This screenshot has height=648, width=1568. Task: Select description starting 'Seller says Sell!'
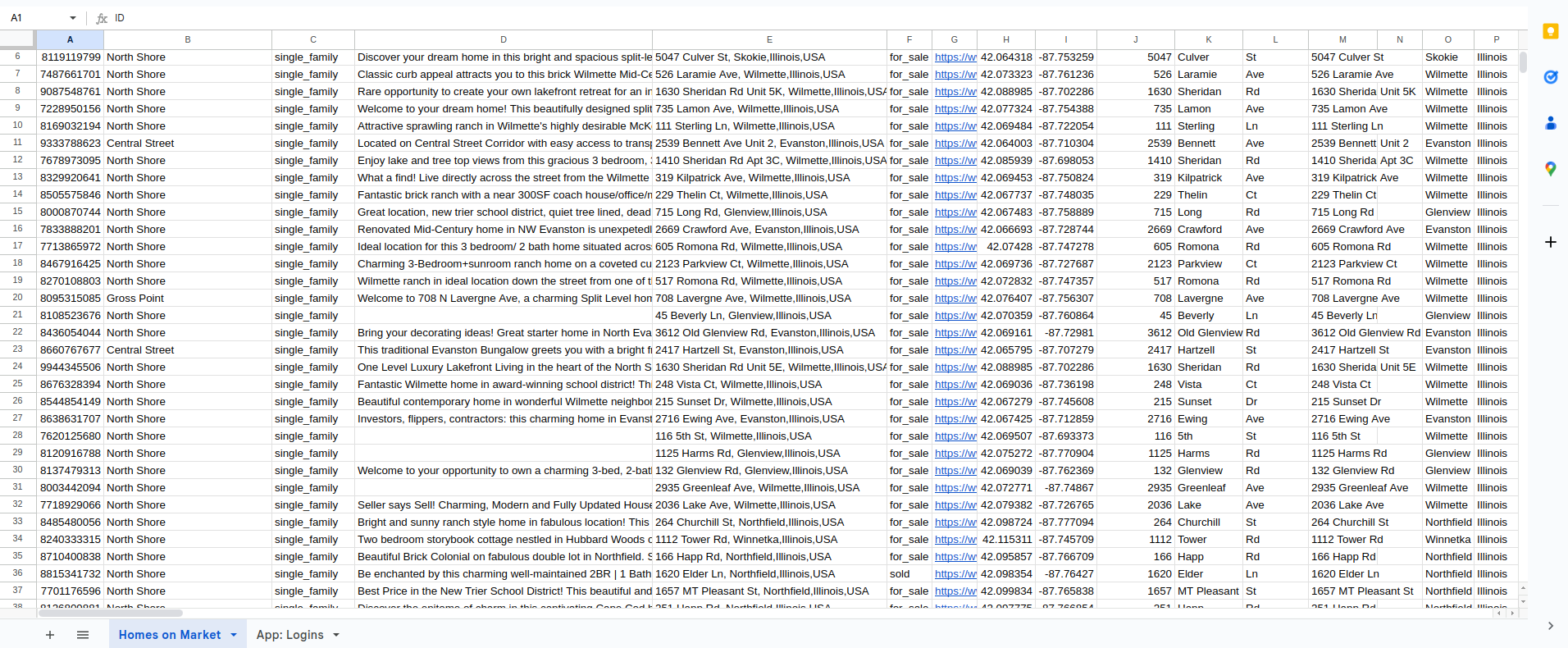coord(504,505)
